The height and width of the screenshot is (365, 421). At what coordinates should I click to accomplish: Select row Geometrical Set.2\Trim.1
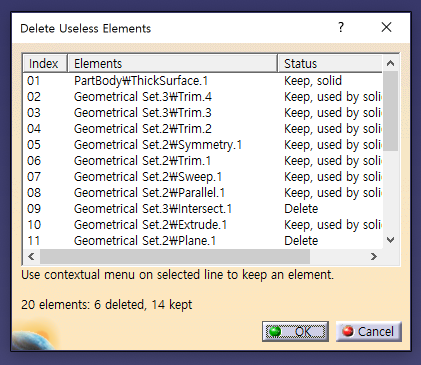pyautogui.click(x=203, y=161)
